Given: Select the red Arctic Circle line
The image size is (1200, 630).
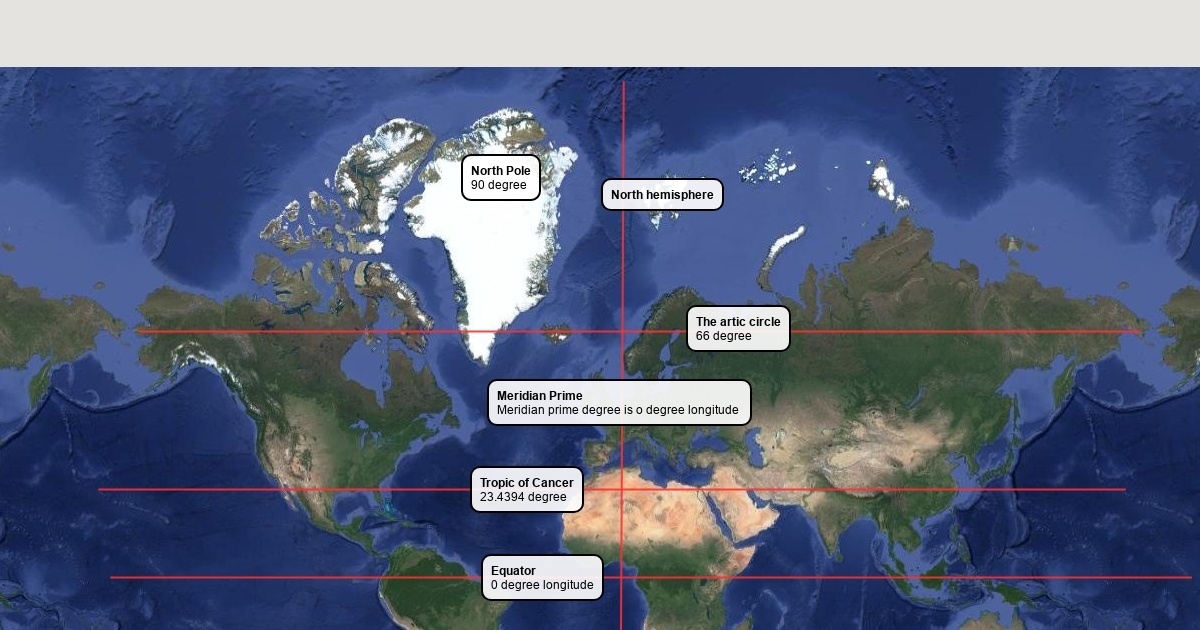Looking at the screenshot, I should (x=950, y=331).
